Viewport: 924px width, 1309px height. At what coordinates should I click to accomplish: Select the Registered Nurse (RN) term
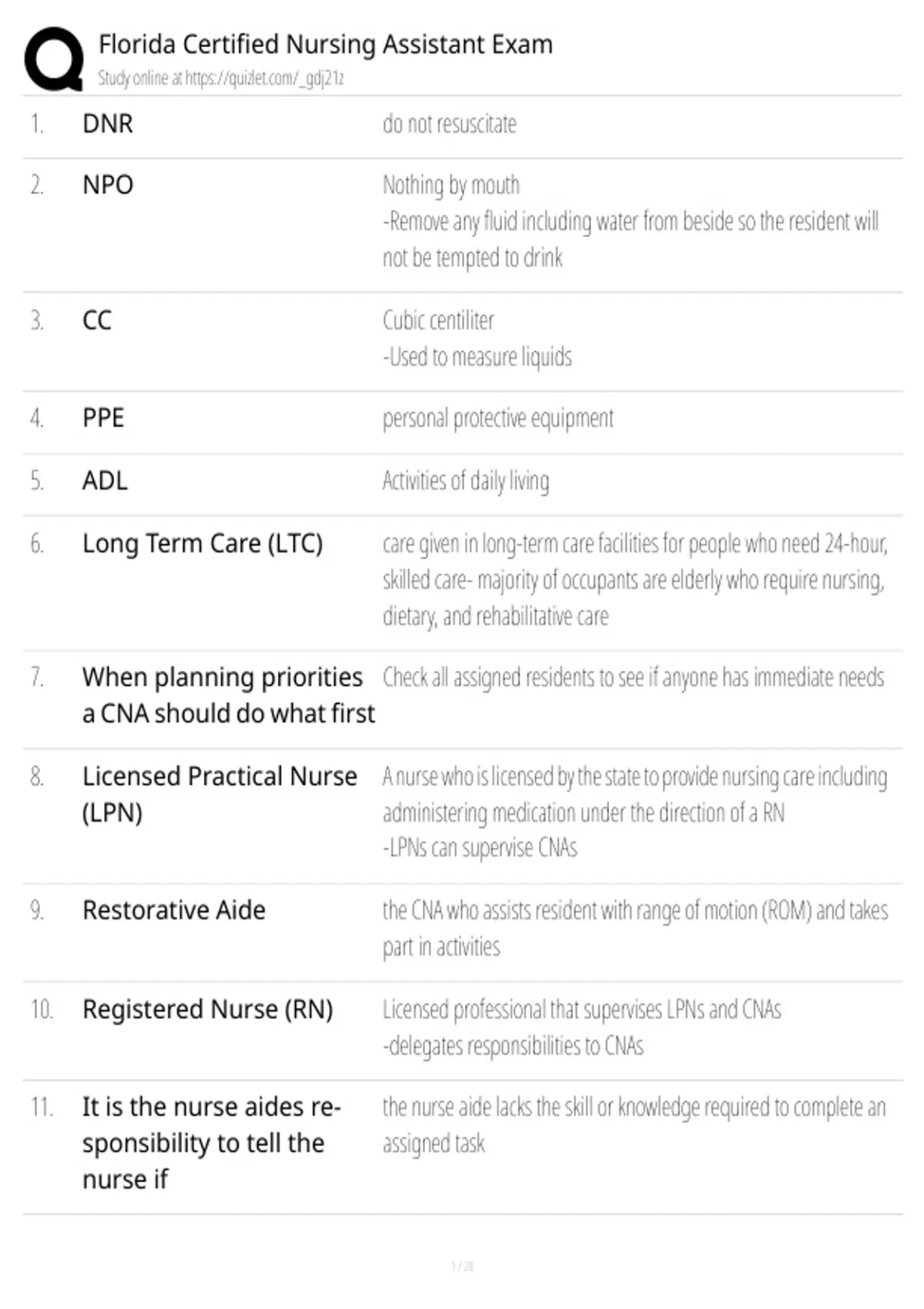click(x=208, y=1009)
